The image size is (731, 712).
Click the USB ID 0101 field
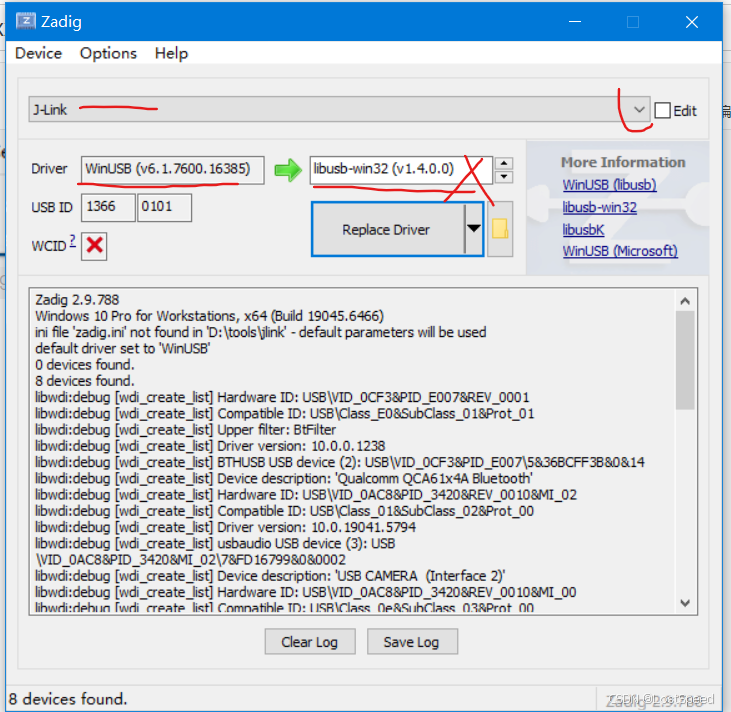coord(164,207)
